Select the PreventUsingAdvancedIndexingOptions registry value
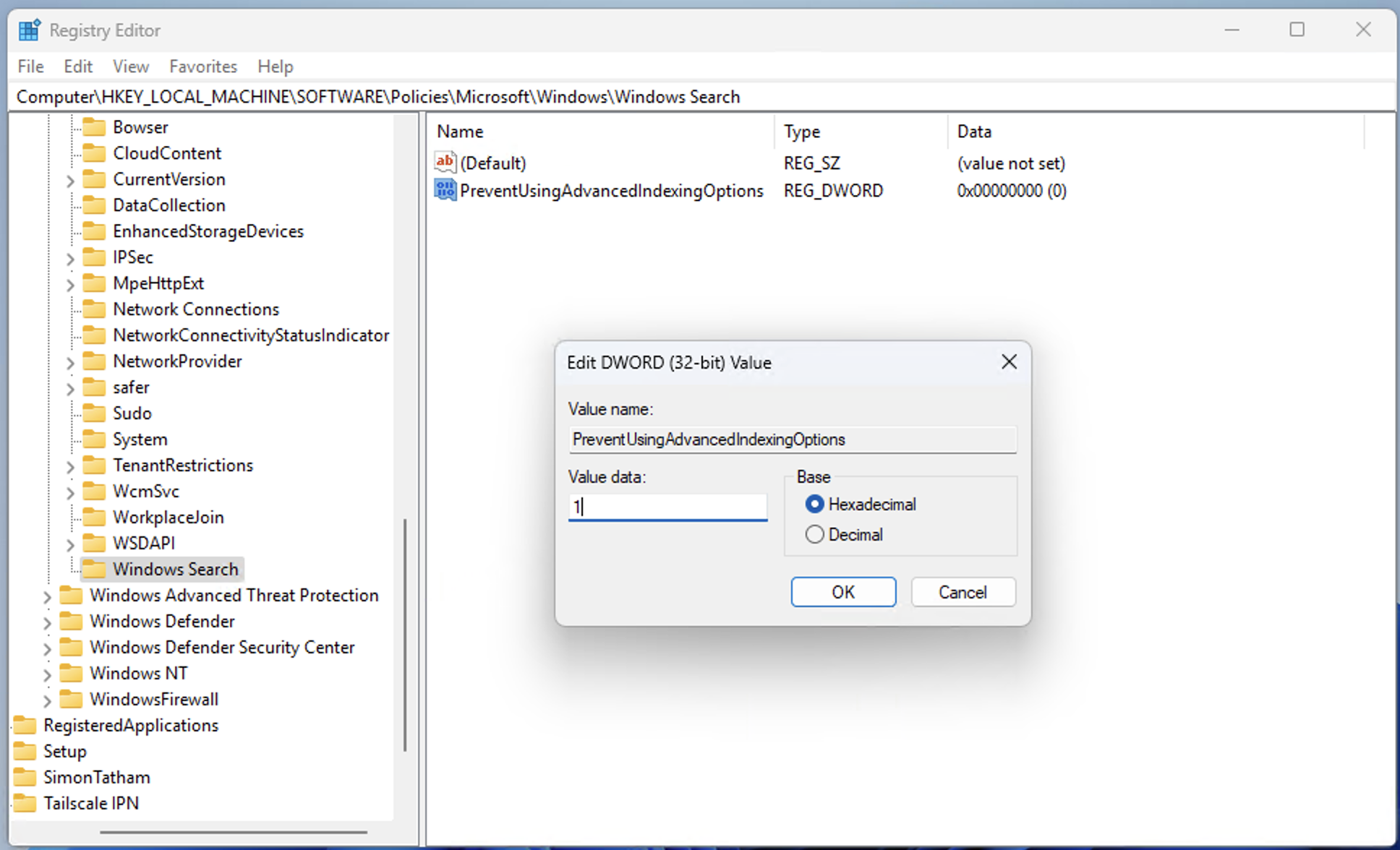 [x=611, y=190]
